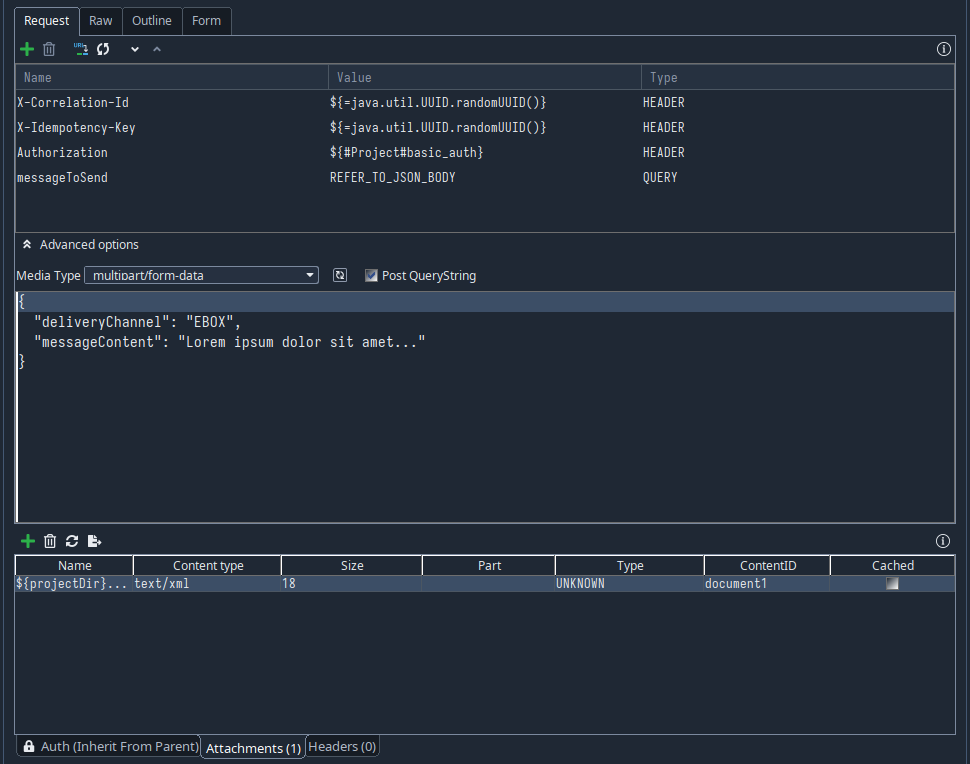
Task: Switch to the Raw tab
Action: (101, 21)
